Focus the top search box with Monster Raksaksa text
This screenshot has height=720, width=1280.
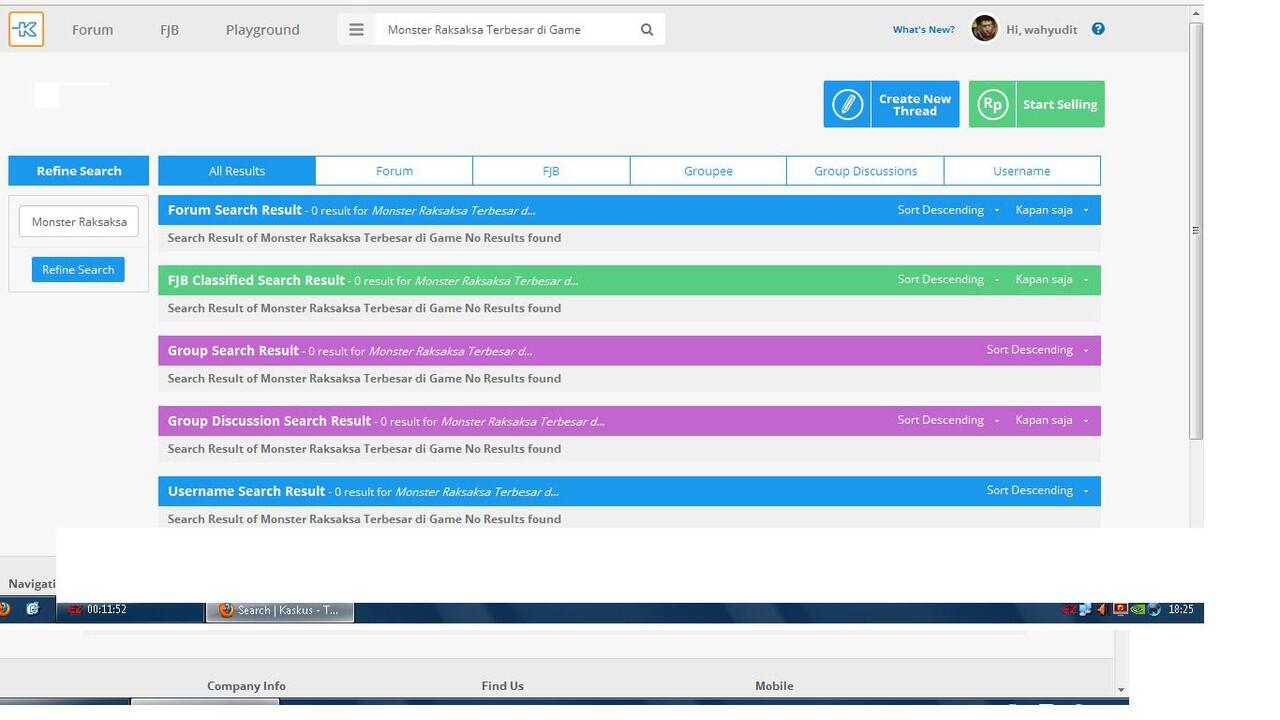click(x=505, y=30)
